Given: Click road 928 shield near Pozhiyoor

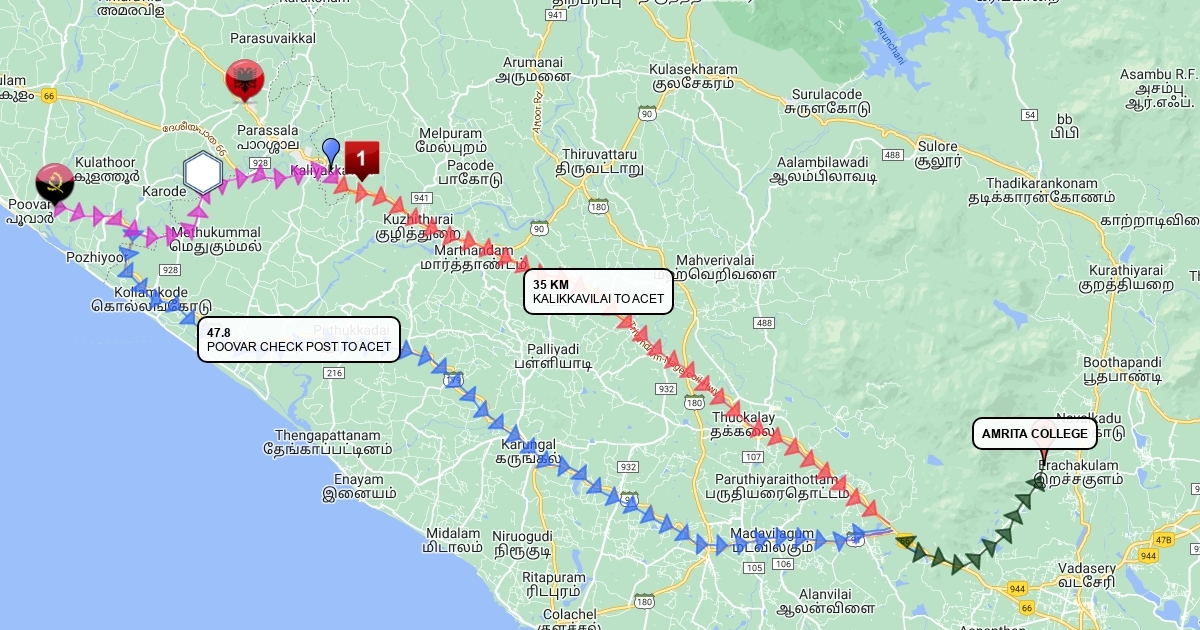Looking at the screenshot, I should pyautogui.click(x=169, y=270).
